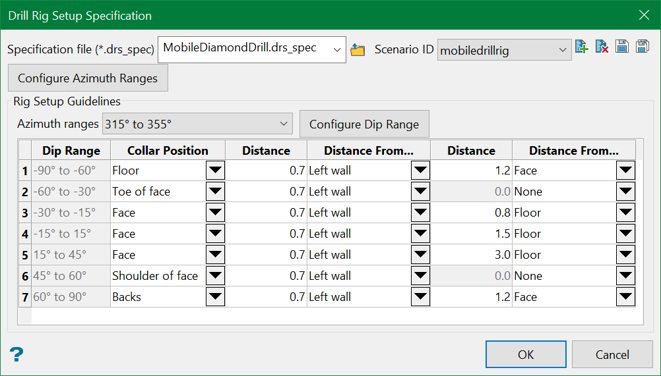Click the Cancel button
The width and height of the screenshot is (661, 376).
click(612, 355)
